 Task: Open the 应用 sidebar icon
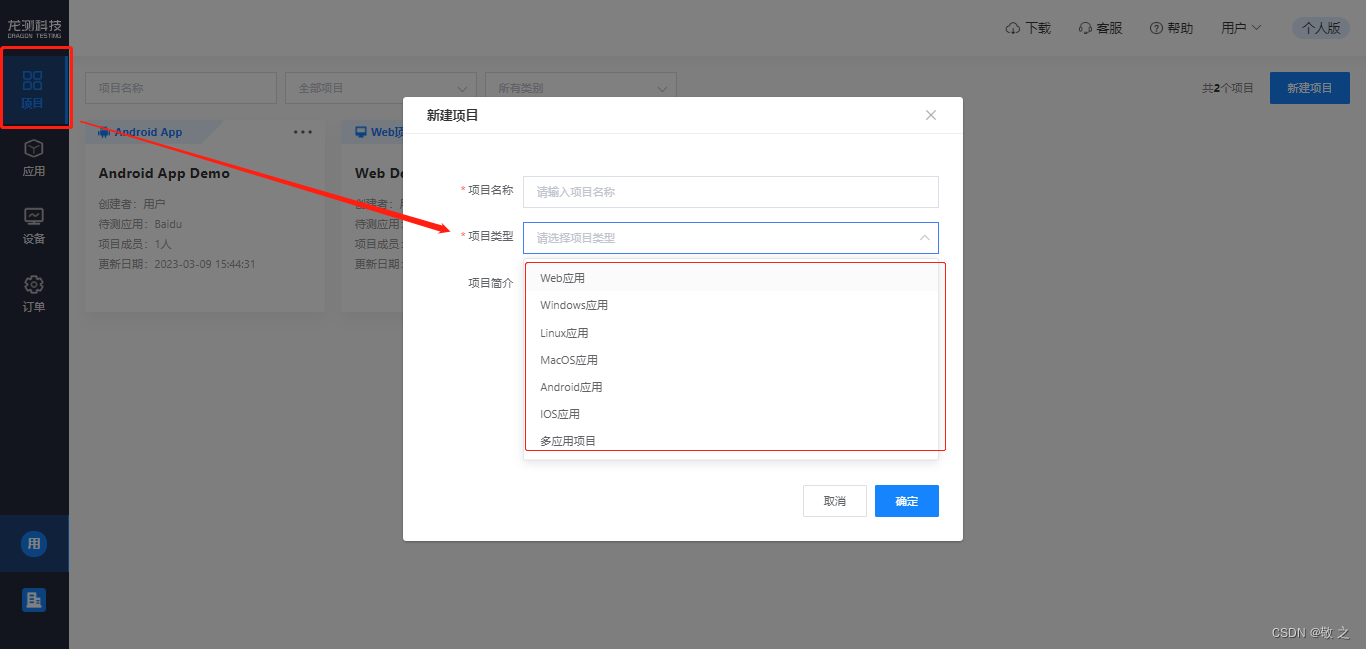tap(33, 157)
